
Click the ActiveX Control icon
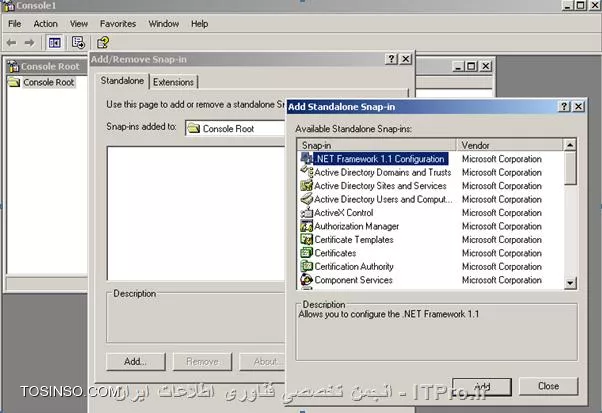[306, 212]
